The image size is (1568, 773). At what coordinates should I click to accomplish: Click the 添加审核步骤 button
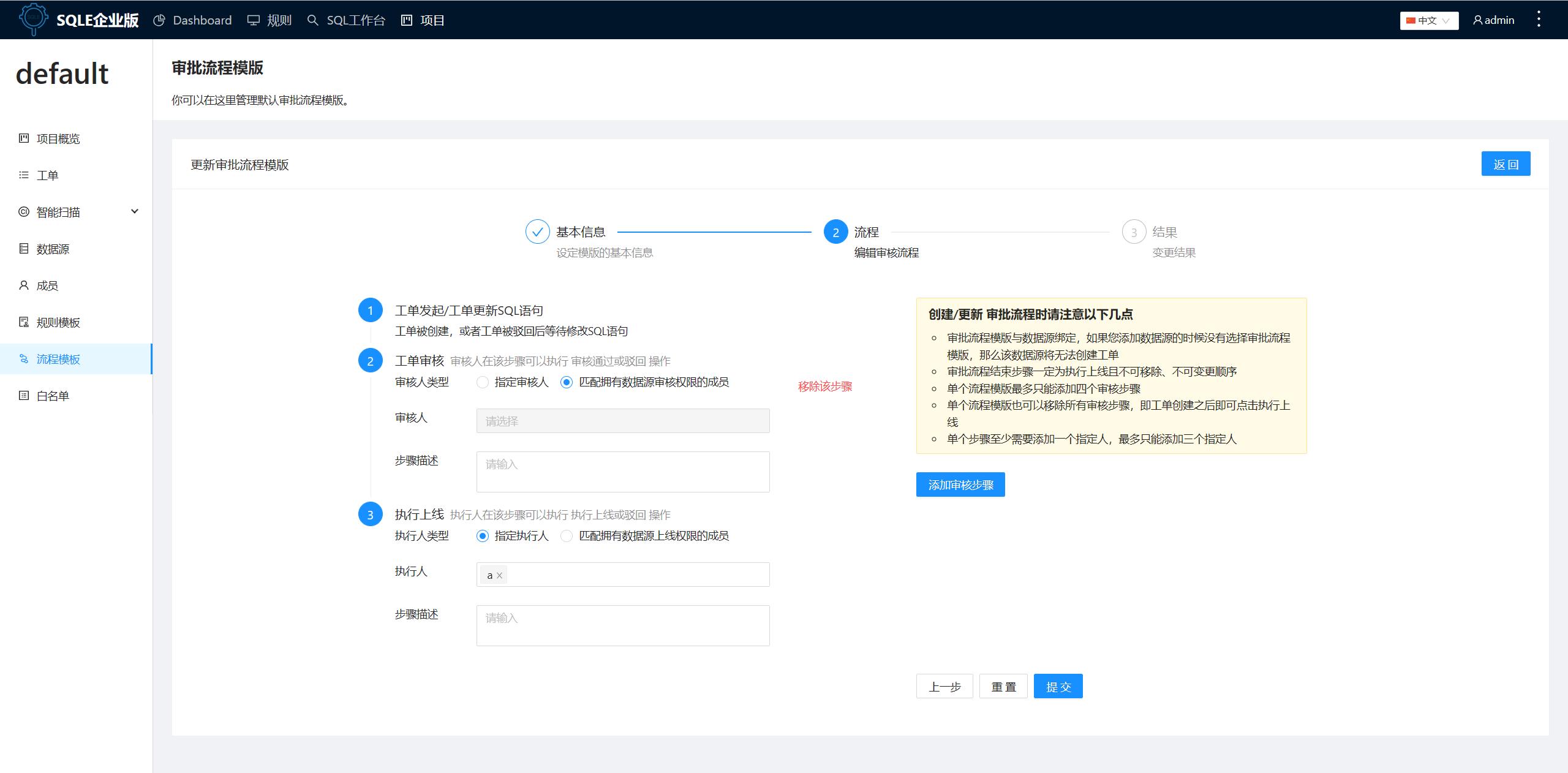point(960,485)
